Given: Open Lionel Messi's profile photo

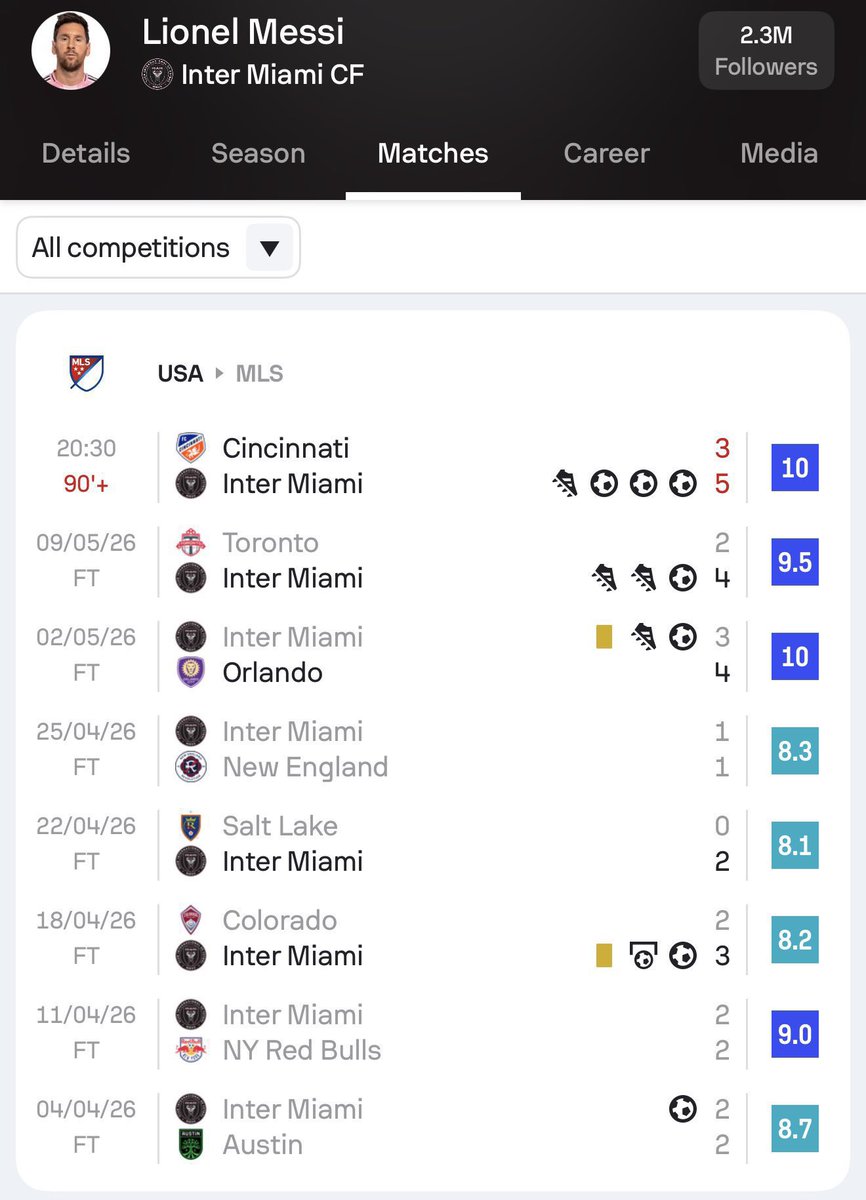Looking at the screenshot, I should pos(71,51).
